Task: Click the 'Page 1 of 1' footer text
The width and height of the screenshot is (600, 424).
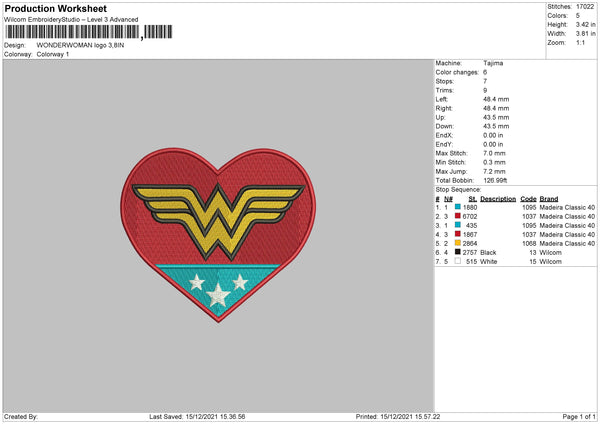Action: click(579, 417)
